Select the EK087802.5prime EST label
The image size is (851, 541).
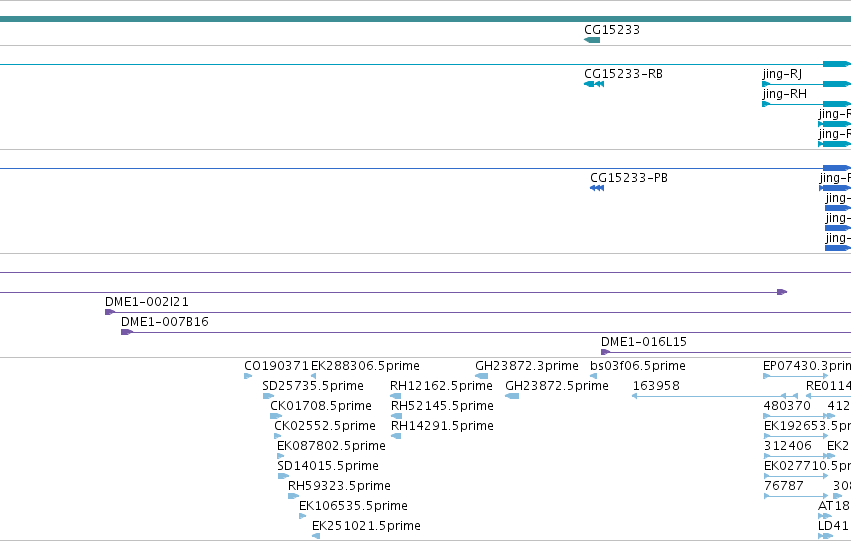331,446
